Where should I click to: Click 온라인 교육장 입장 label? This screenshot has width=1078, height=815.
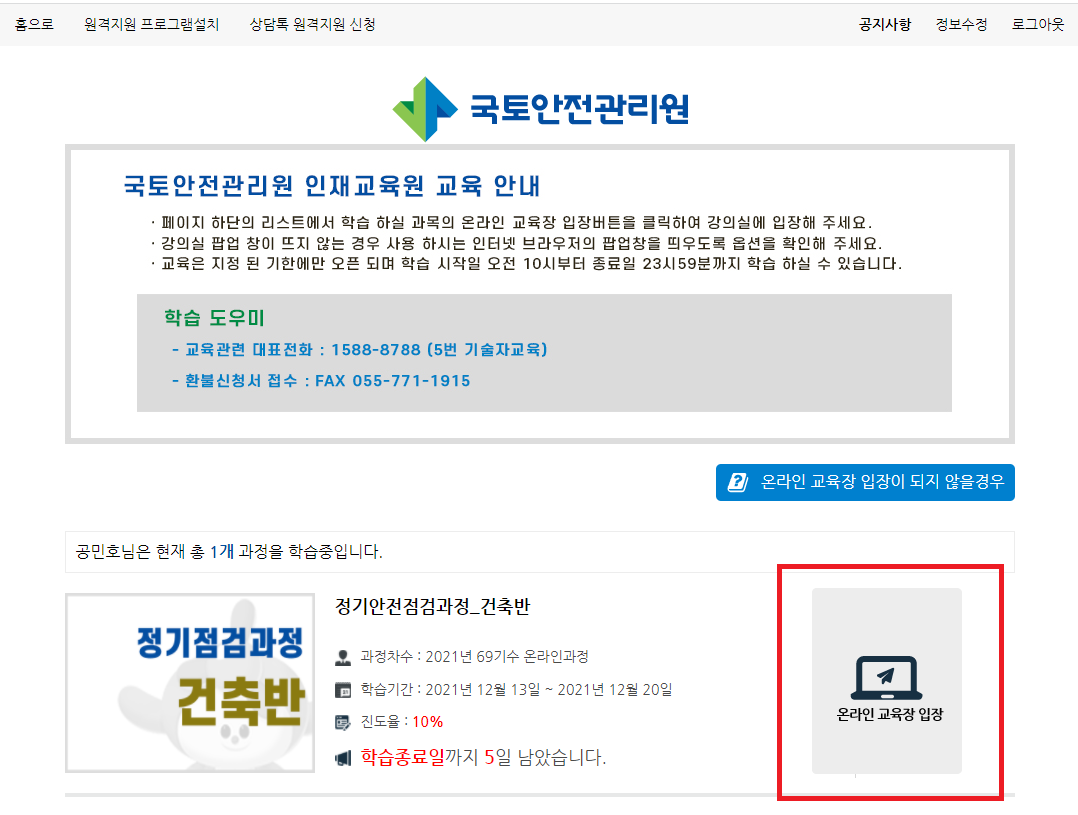[890, 715]
